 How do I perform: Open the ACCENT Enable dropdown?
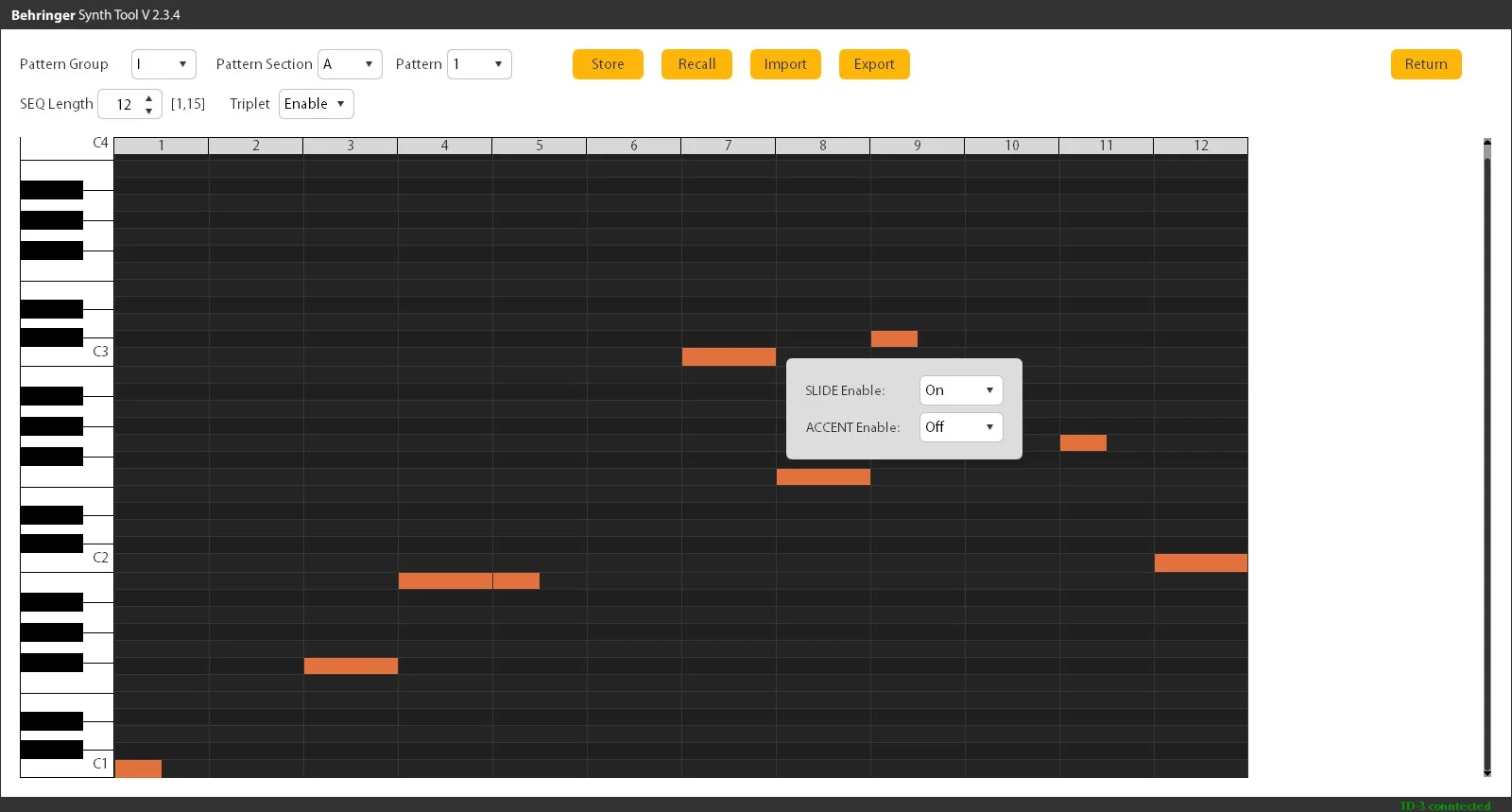pyautogui.click(x=961, y=427)
